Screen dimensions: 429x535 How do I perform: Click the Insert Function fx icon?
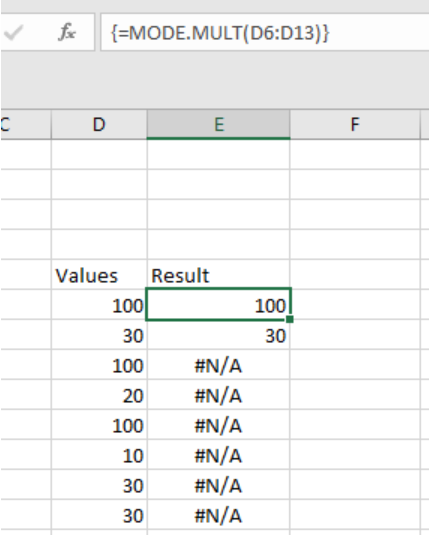pos(67,32)
